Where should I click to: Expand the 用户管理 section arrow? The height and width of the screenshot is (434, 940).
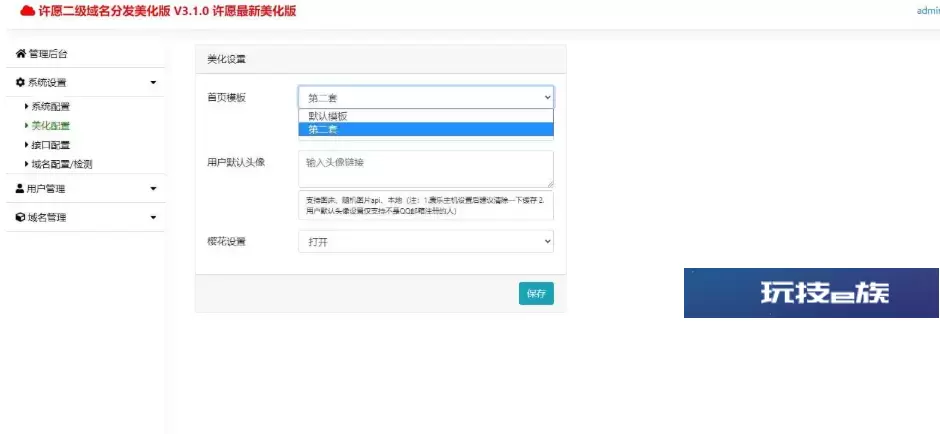(153, 189)
